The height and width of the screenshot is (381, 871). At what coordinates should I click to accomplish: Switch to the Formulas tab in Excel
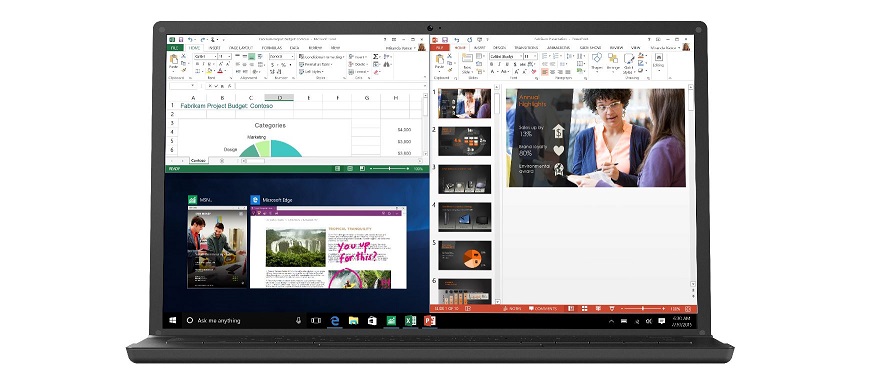272,48
